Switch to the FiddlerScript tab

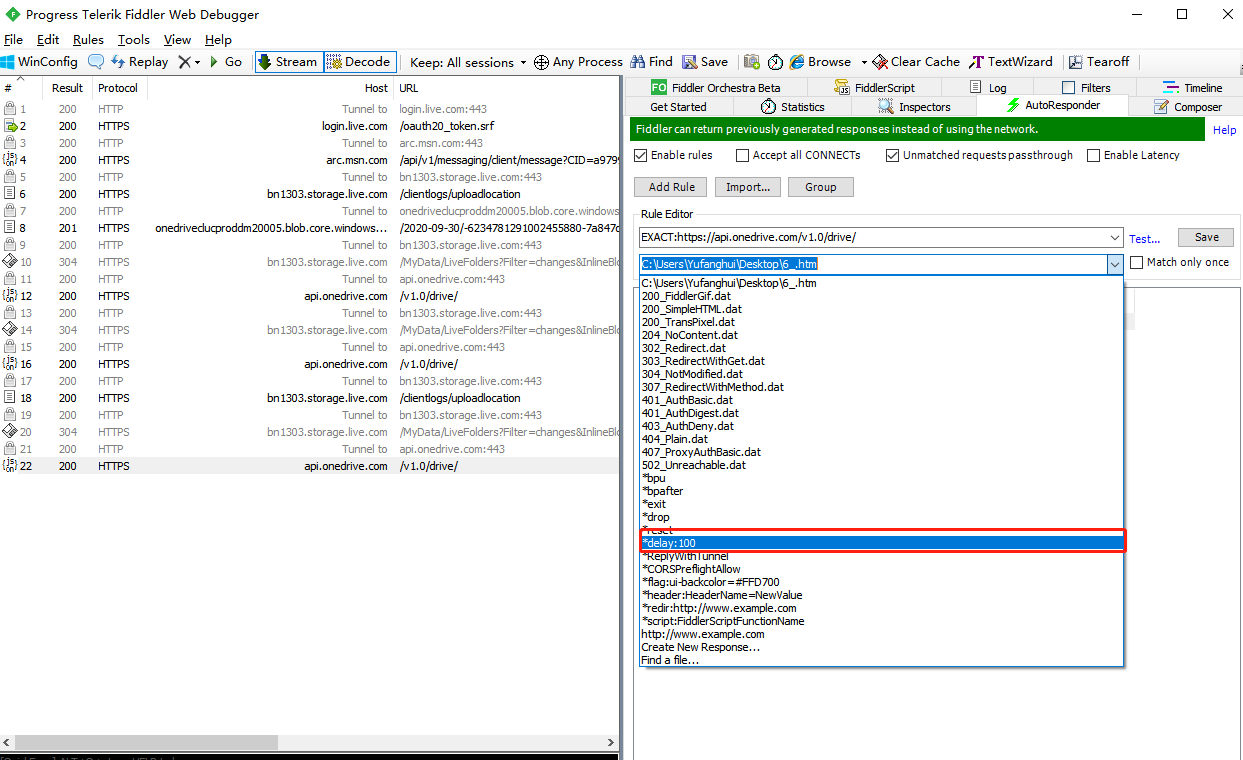pyautogui.click(x=873, y=88)
